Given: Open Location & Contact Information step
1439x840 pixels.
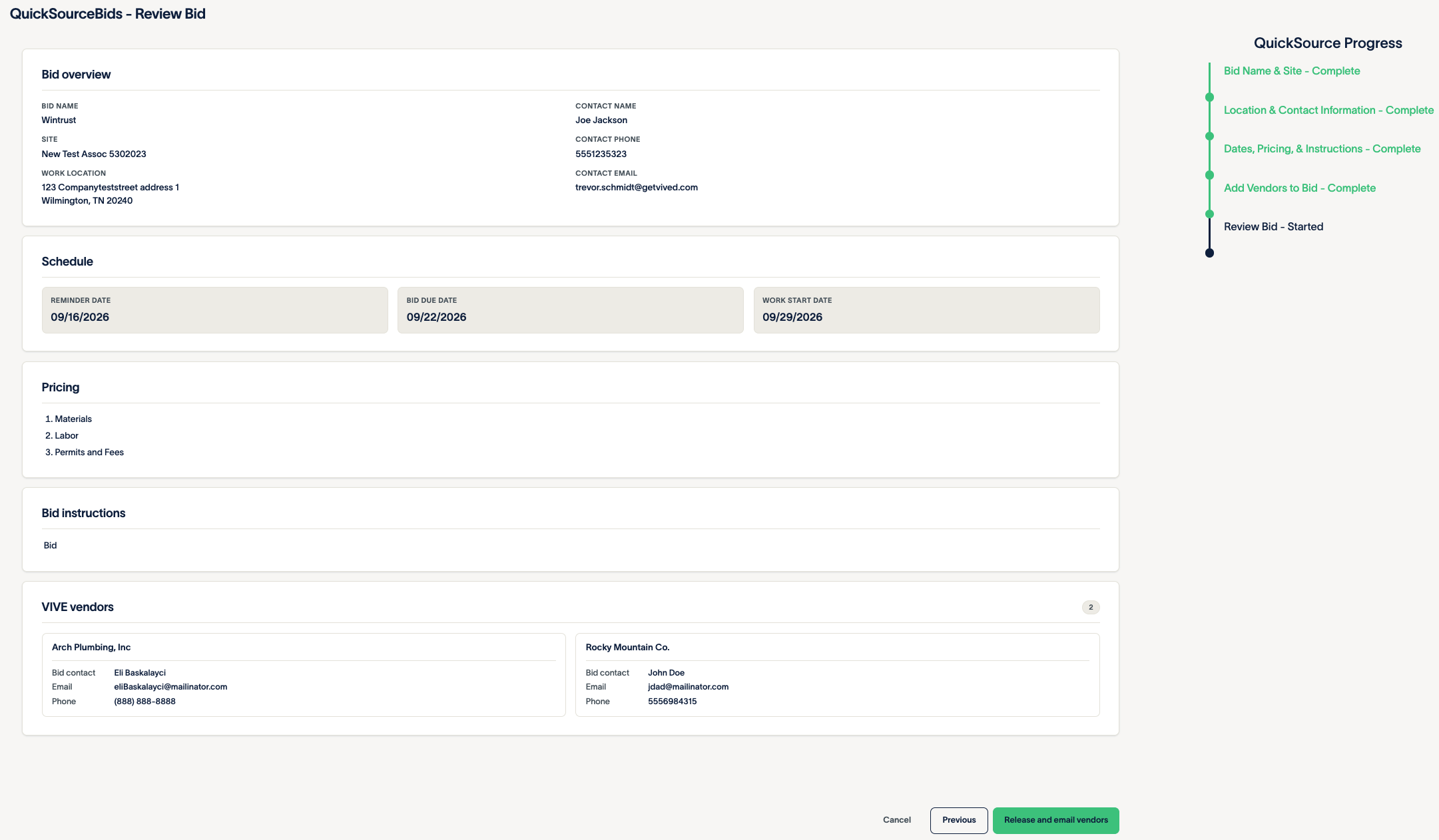Looking at the screenshot, I should pyautogui.click(x=1328, y=110).
